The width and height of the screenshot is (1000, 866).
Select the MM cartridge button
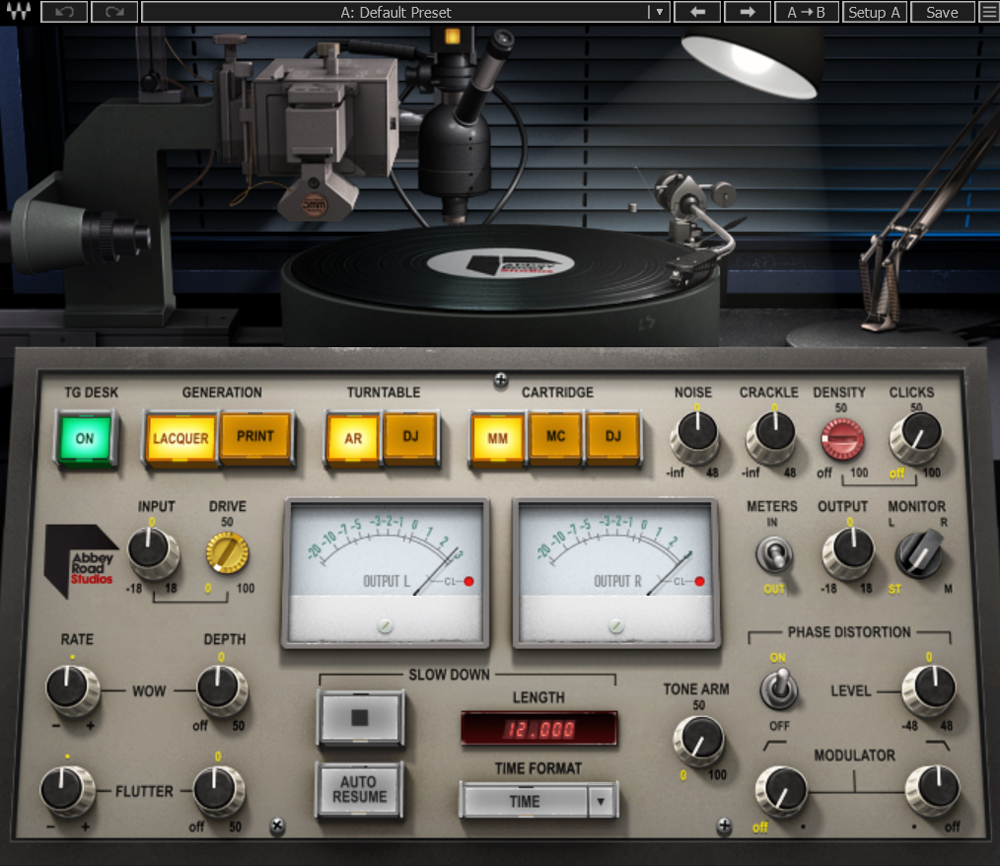click(x=497, y=438)
